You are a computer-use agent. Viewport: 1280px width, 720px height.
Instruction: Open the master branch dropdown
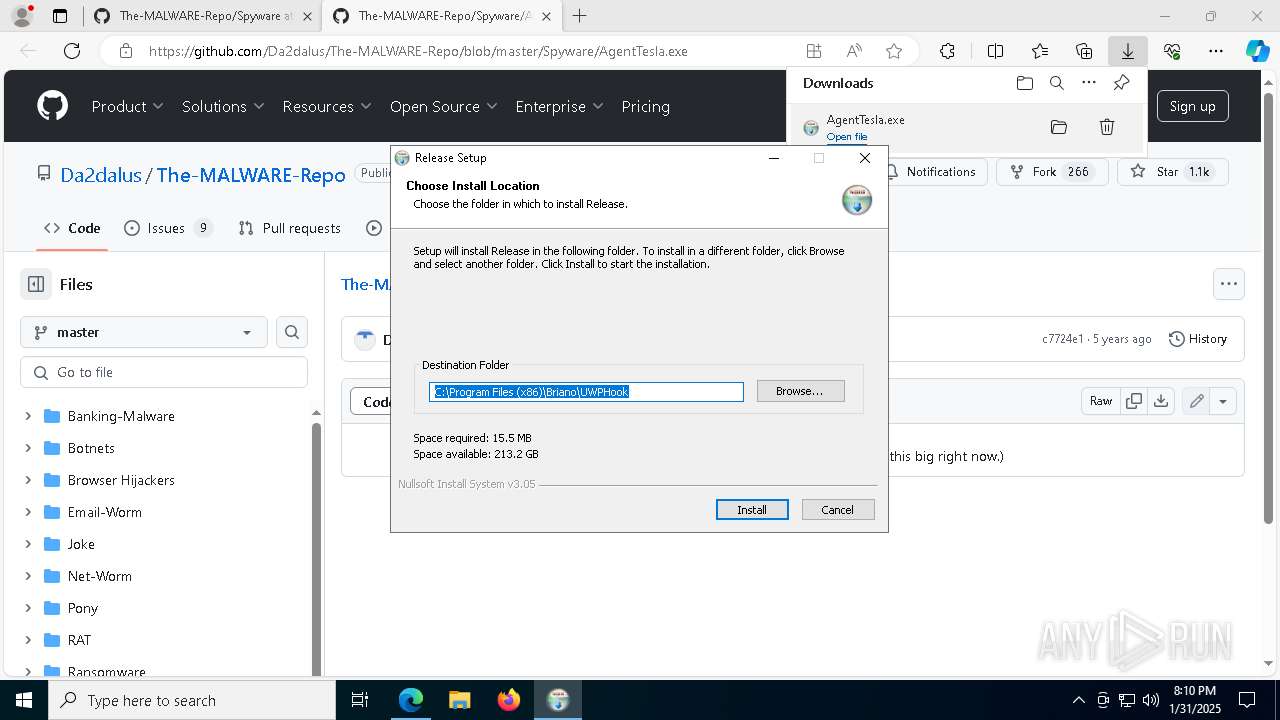(x=144, y=332)
